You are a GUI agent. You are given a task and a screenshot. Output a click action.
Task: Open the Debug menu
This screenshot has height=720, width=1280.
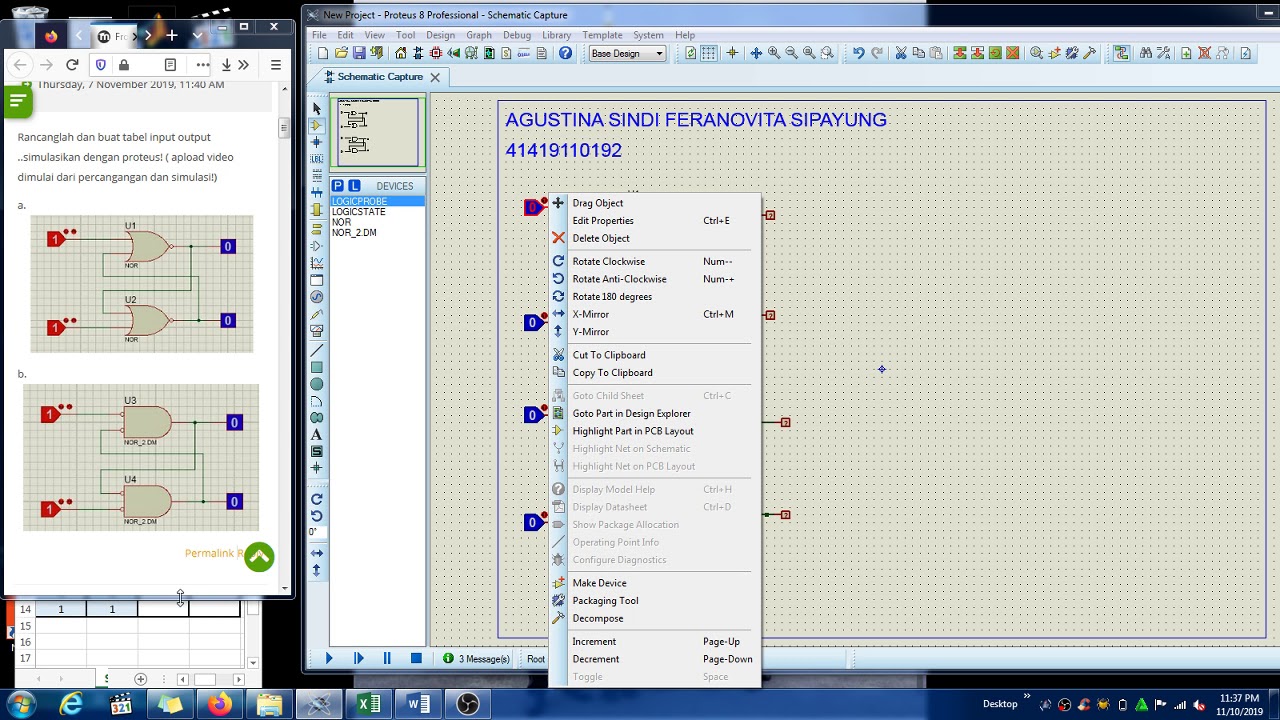517,35
